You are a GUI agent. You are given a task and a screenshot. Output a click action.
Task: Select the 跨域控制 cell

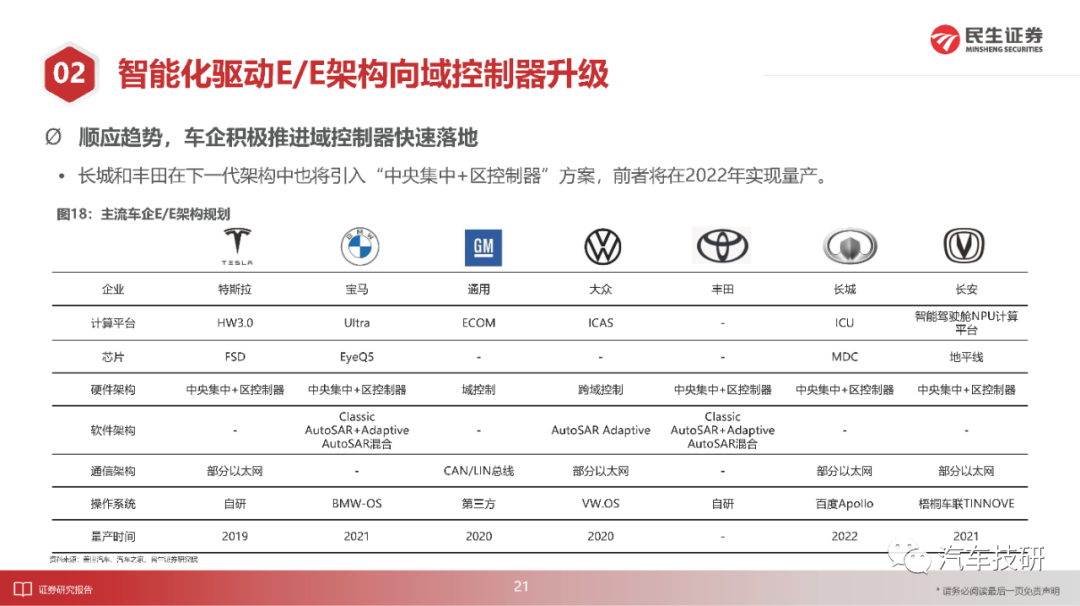pyautogui.click(x=601, y=390)
